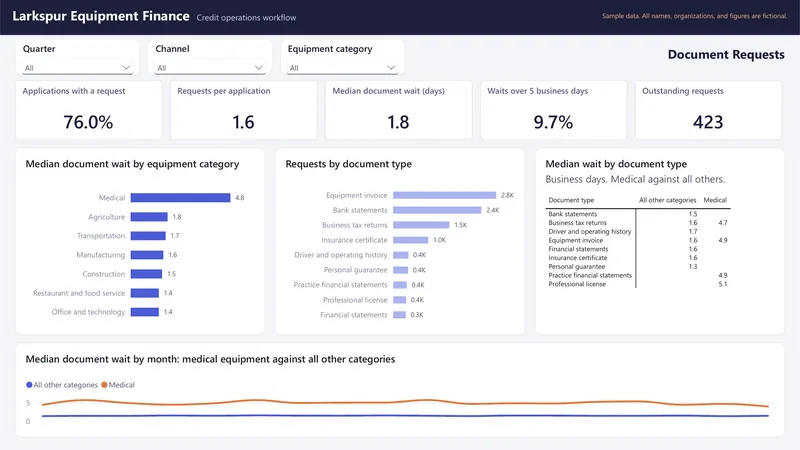Select the Agriculture bar
This screenshot has width=800, height=450.
(x=149, y=217)
